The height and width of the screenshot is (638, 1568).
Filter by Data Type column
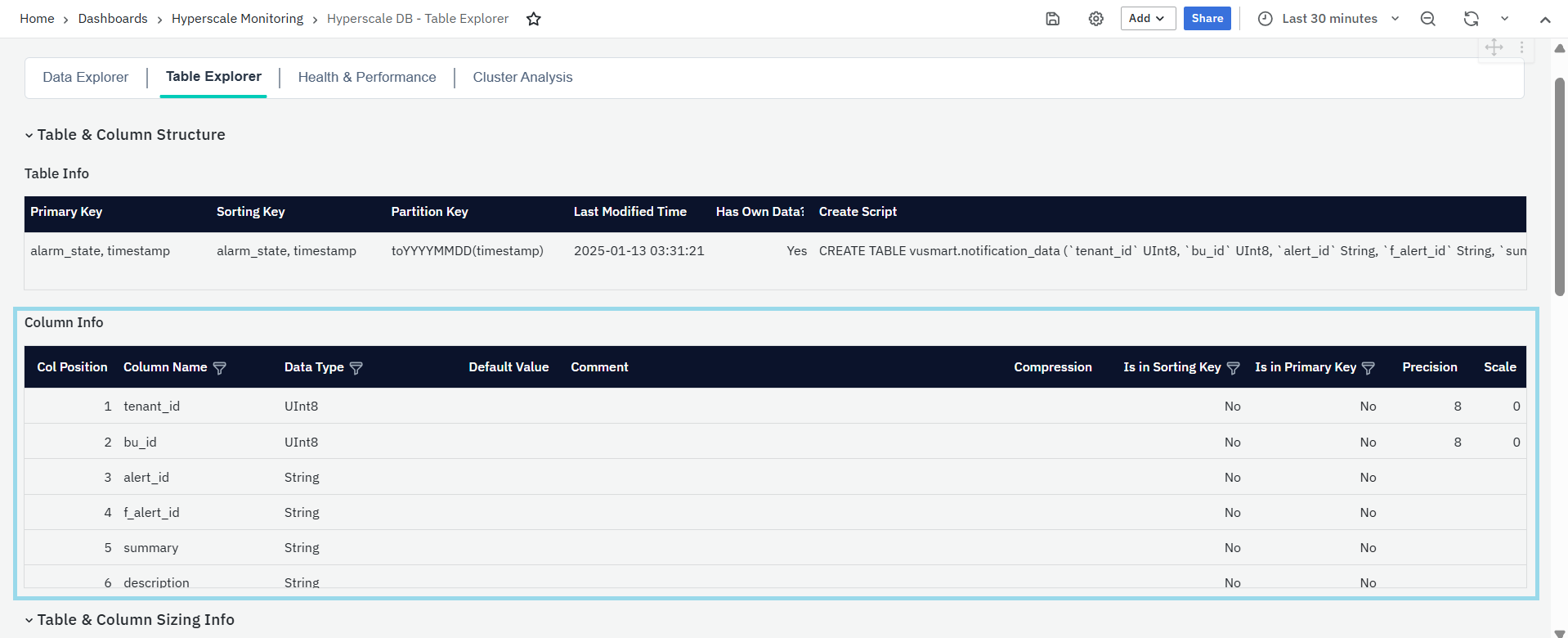point(356,368)
